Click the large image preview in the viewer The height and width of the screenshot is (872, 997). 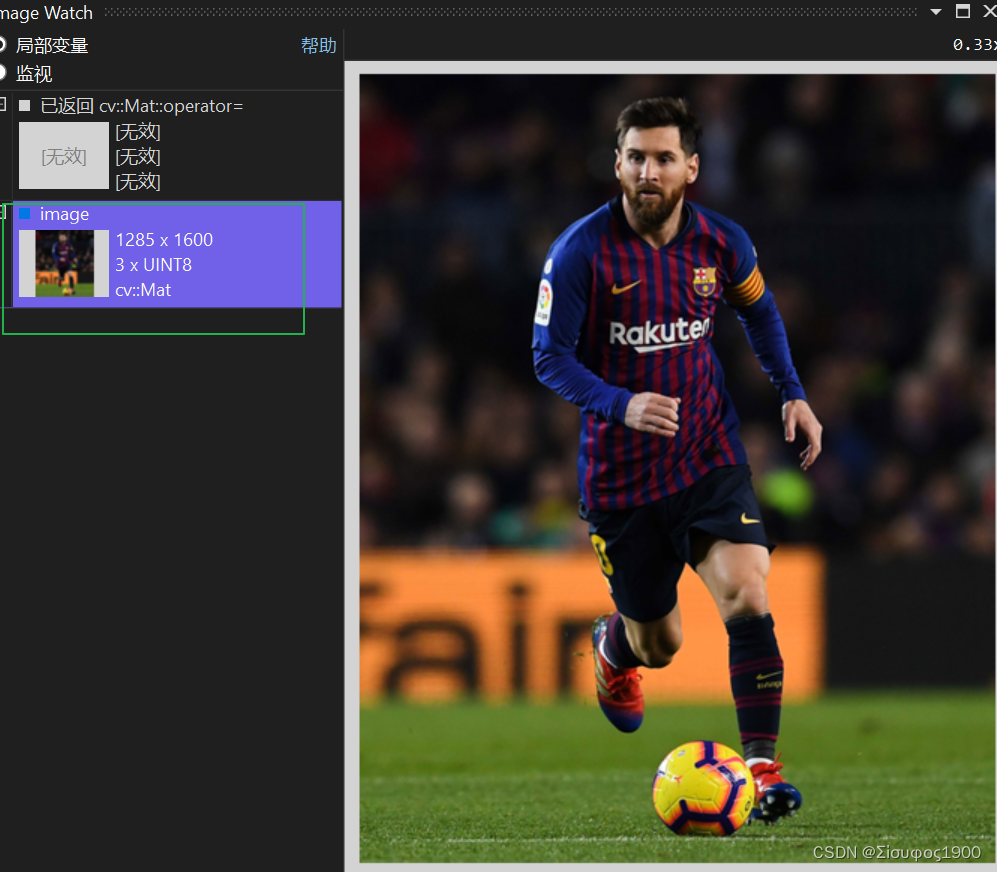(677, 468)
